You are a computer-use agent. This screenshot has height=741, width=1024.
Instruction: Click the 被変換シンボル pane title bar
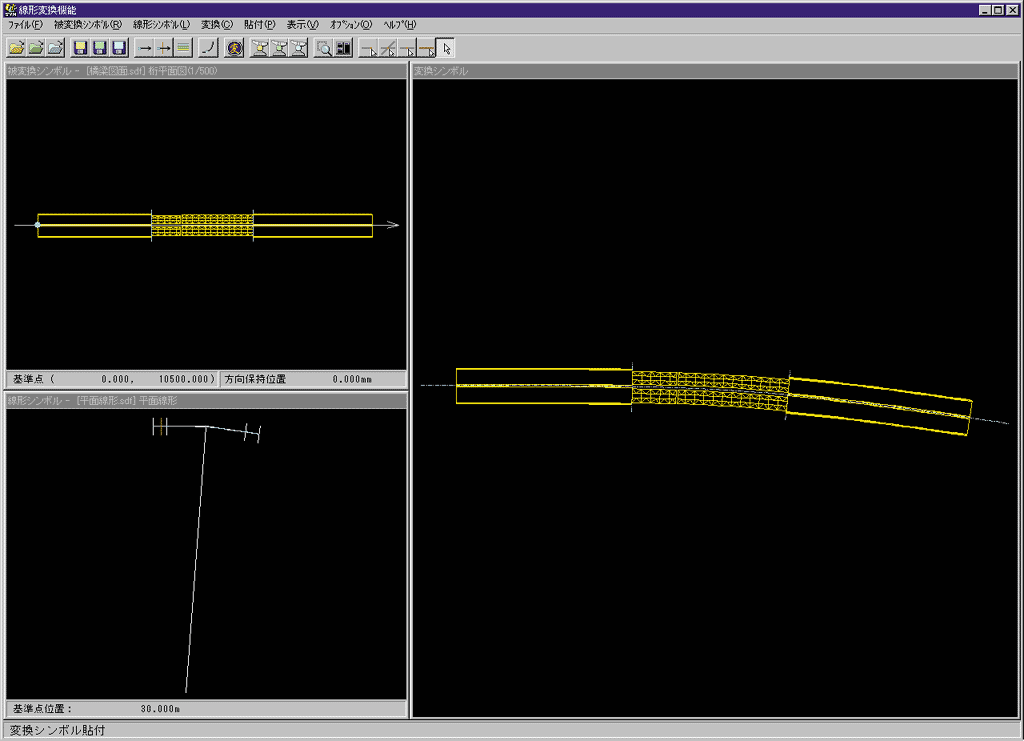click(206, 71)
